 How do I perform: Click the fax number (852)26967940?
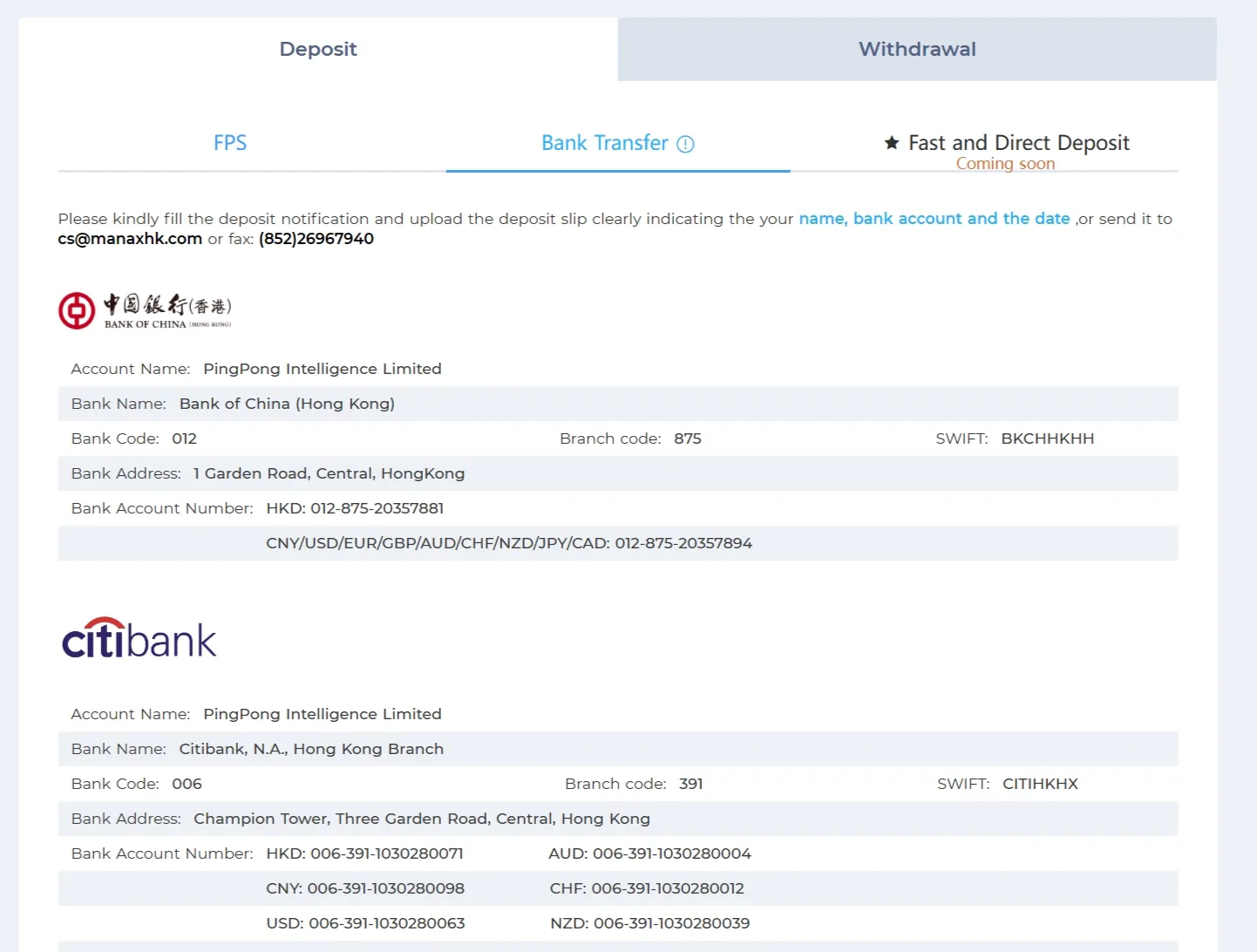[x=316, y=239]
